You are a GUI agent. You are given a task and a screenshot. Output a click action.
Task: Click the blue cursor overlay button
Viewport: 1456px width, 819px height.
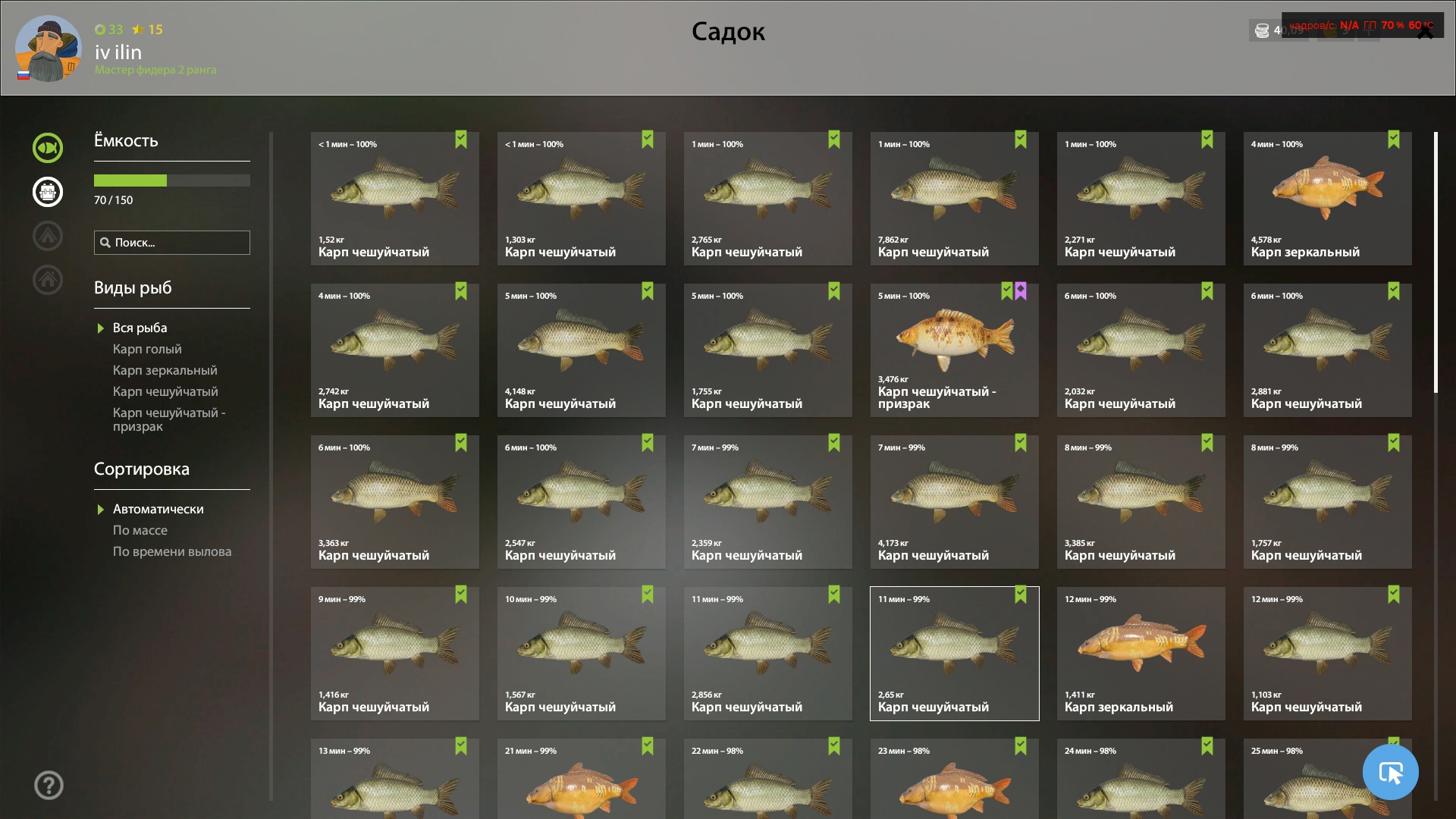click(x=1390, y=772)
